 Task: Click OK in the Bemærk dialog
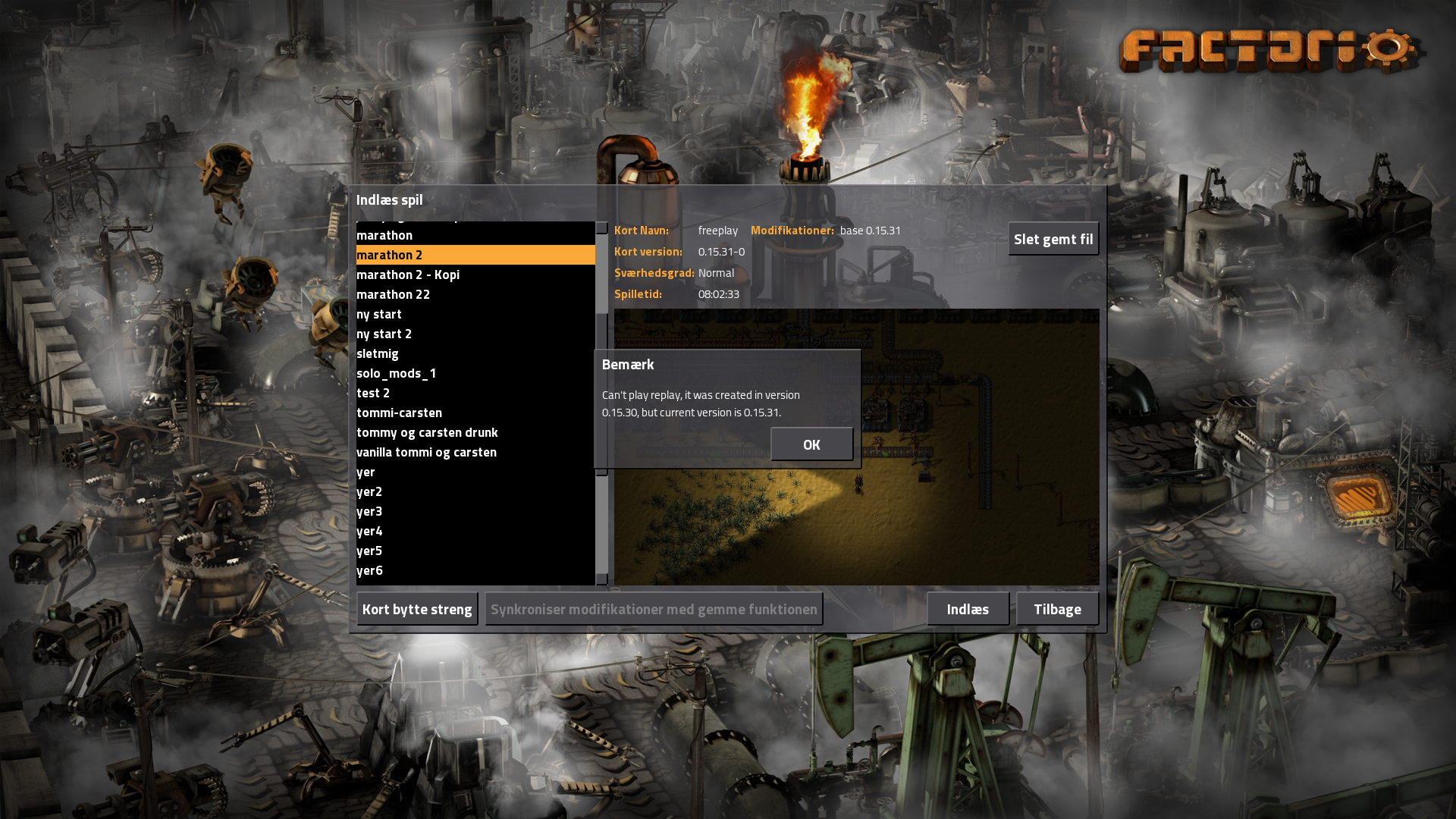pos(811,444)
